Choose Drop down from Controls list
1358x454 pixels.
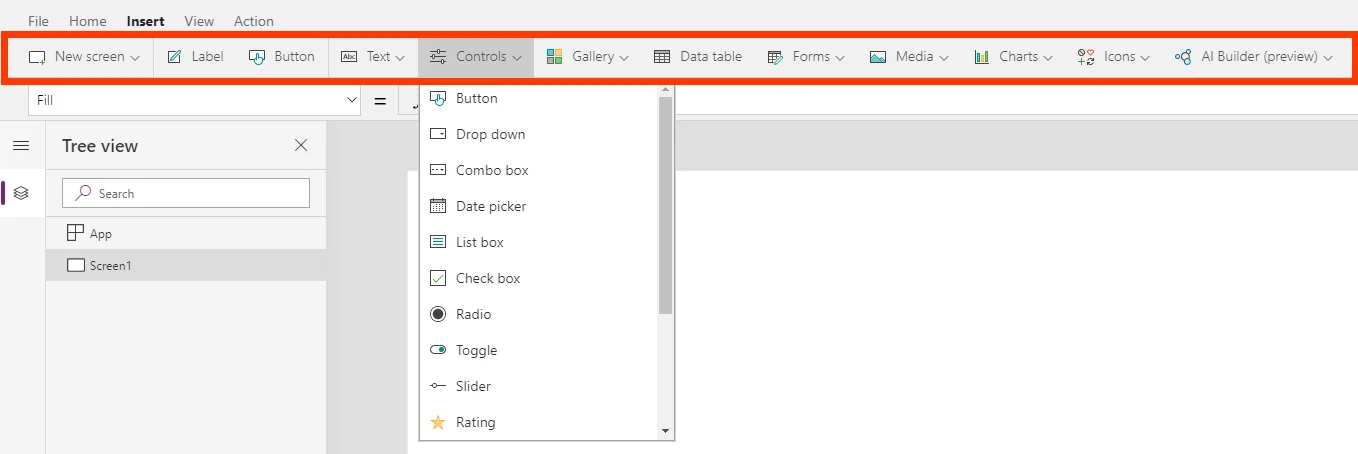pyautogui.click(x=539, y=134)
